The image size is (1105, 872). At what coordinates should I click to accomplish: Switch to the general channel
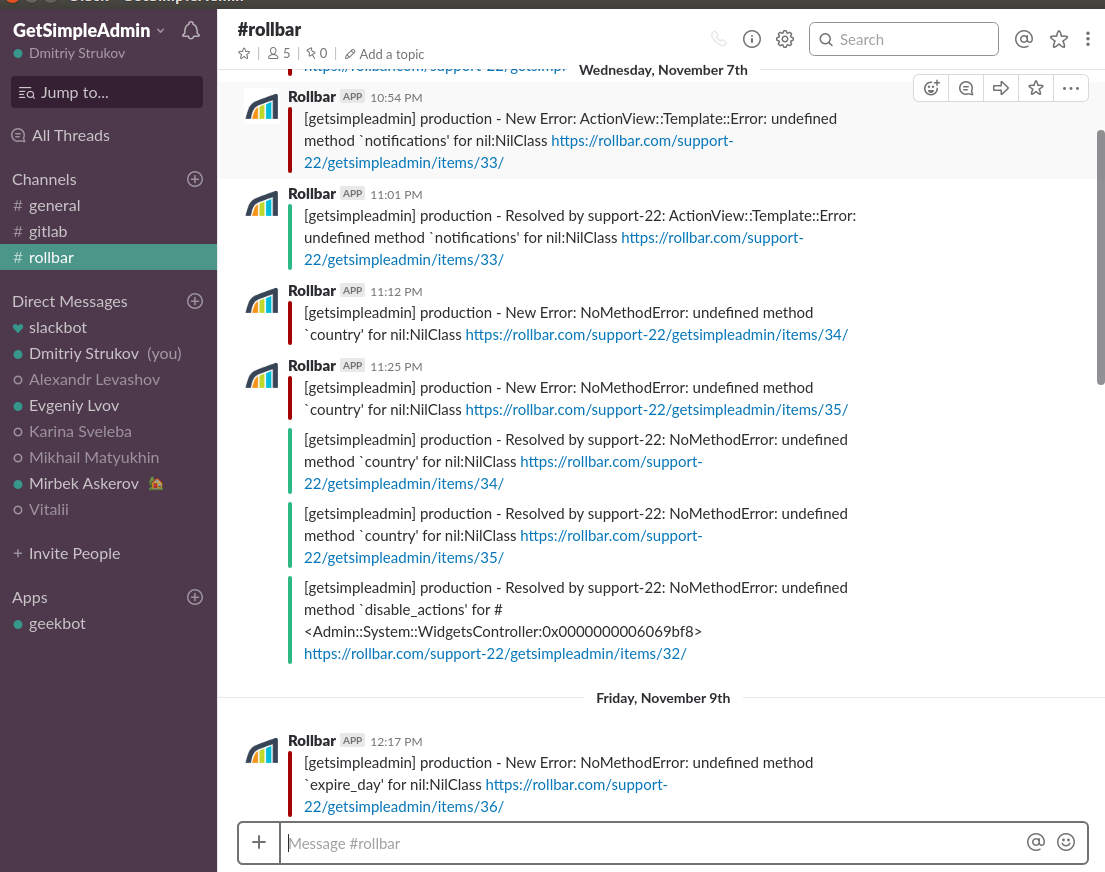(54, 205)
